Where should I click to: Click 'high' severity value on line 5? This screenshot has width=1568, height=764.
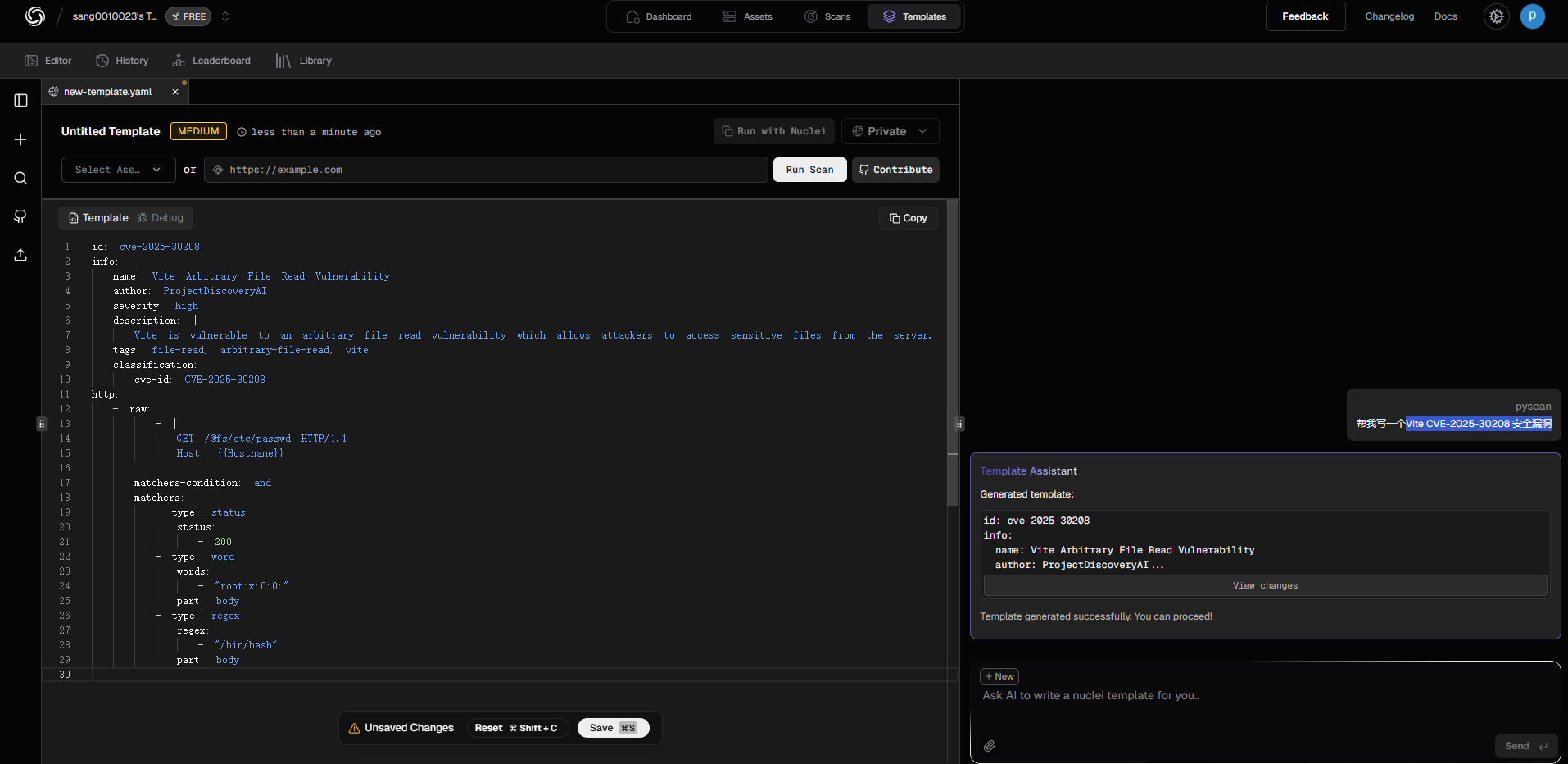point(186,306)
